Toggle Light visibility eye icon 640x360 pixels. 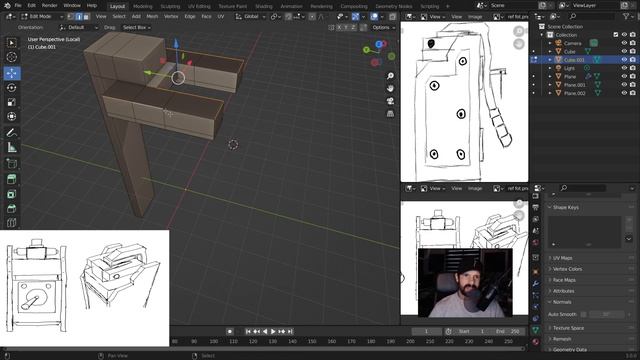(x=624, y=68)
